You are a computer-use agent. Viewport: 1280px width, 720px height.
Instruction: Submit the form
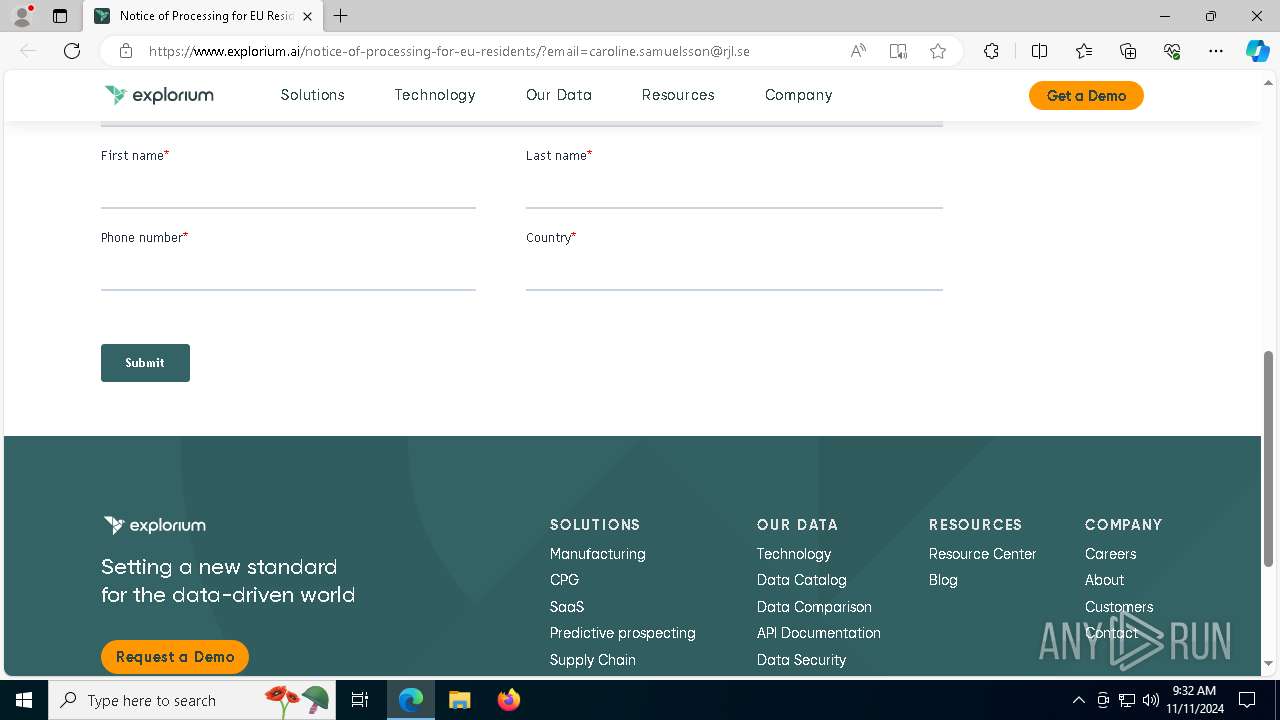(145, 363)
